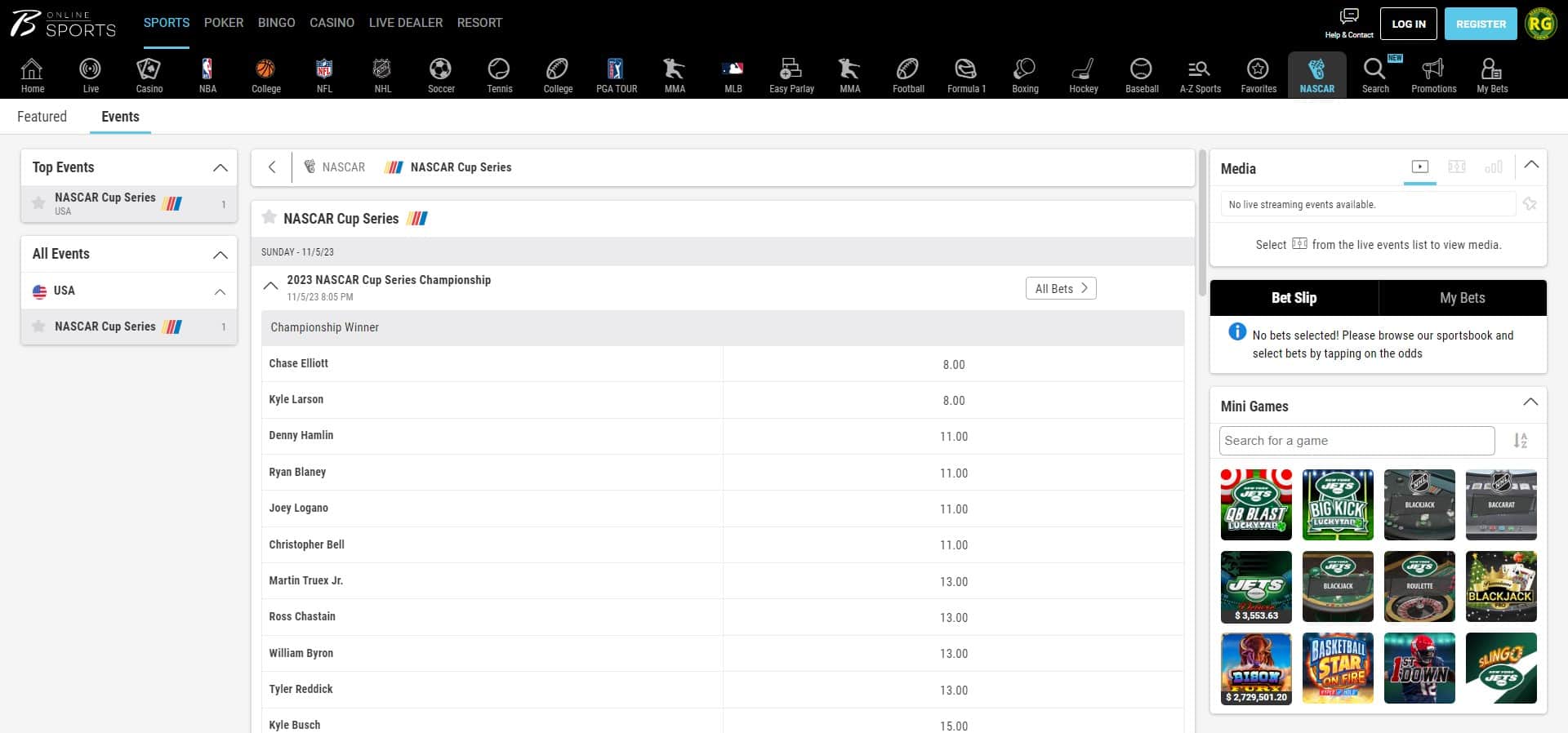Open the LIVE DEALER top menu

coord(406,23)
